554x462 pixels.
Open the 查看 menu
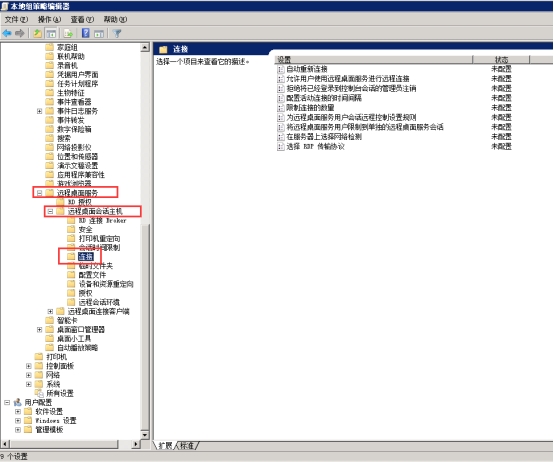coord(82,19)
